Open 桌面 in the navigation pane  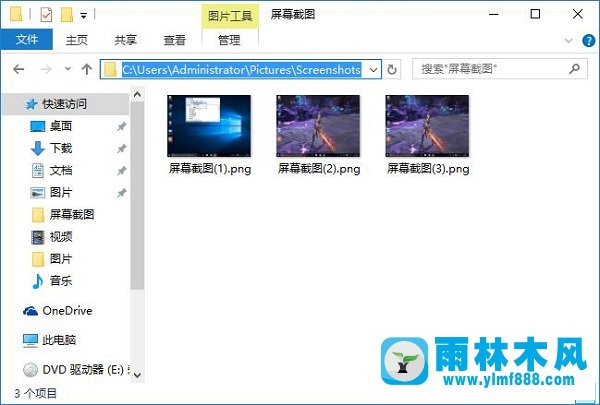(x=61, y=126)
